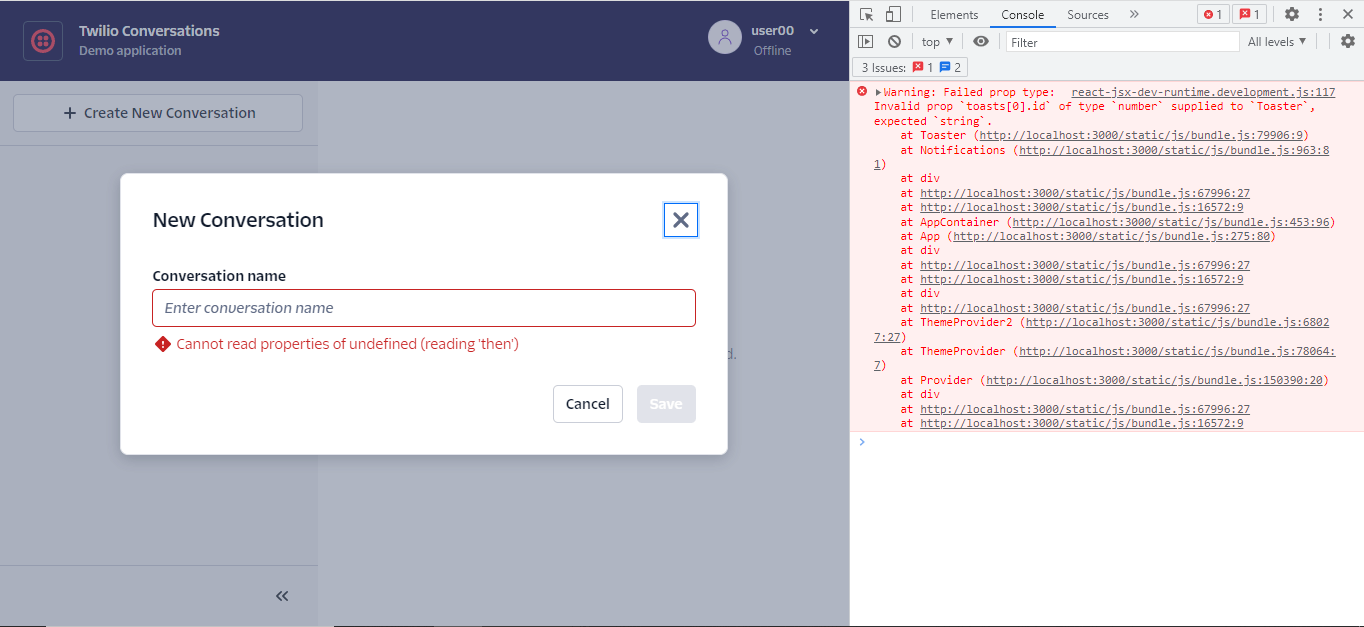Click the red error count badge
The width and height of the screenshot is (1364, 627).
[1215, 14]
